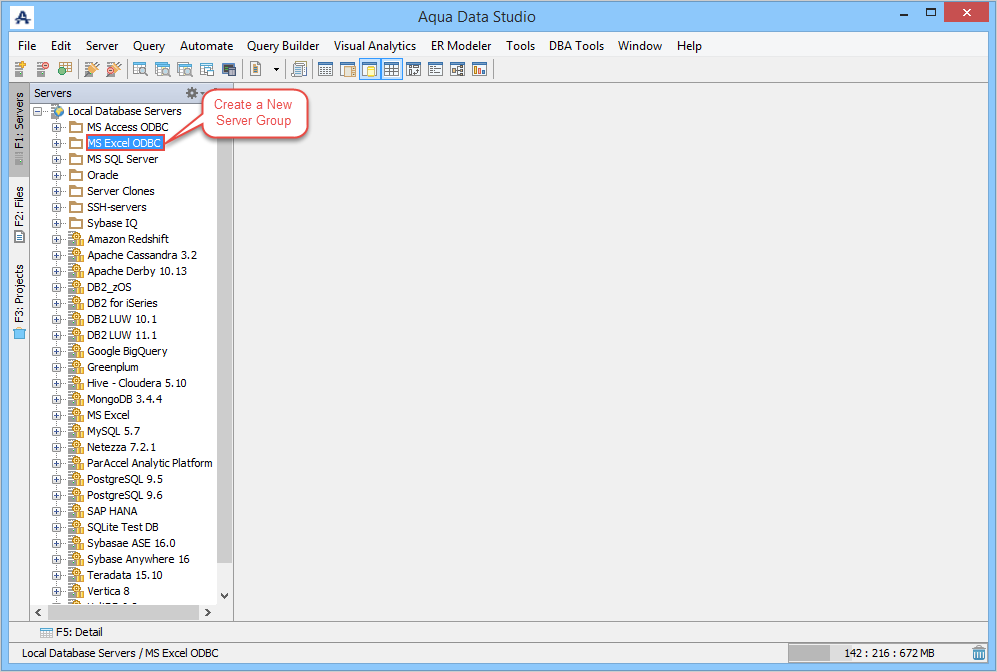Toggle the highlighted yellow cylinder window button
The width and height of the screenshot is (997, 672).
point(369,69)
